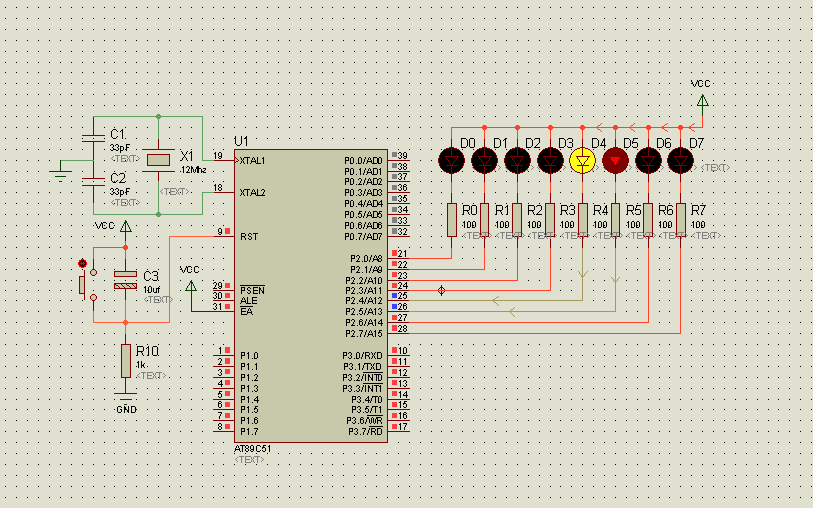Image resolution: width=813 pixels, height=508 pixels.
Task: Select the D2 LED symbol
Action: coord(517,161)
